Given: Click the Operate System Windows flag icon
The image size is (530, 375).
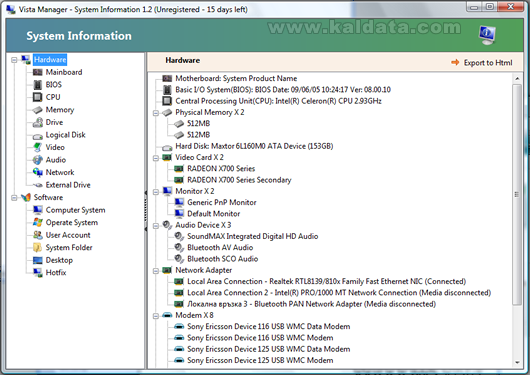Looking at the screenshot, I should (x=38, y=222).
